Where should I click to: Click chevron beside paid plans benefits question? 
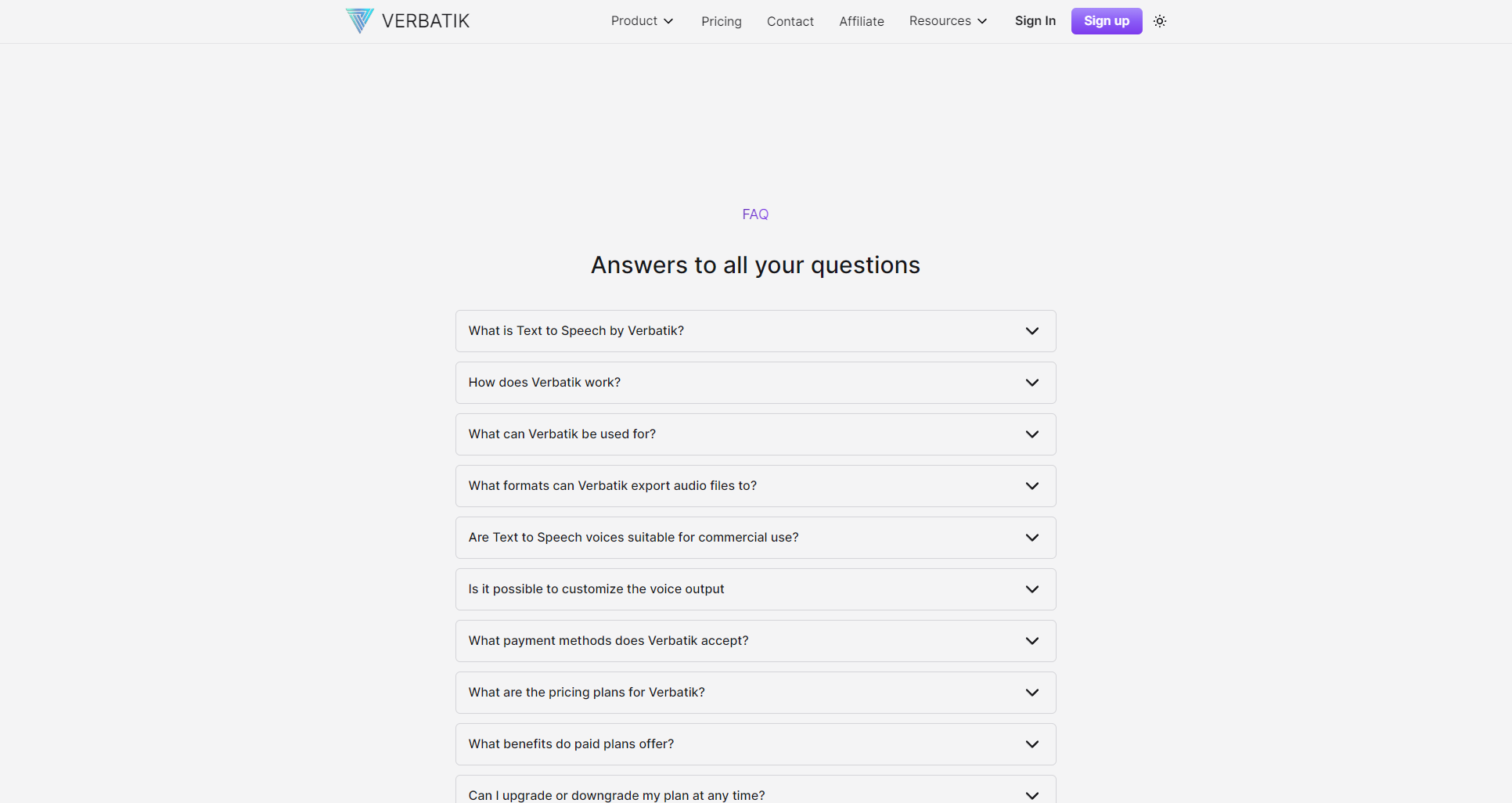tap(1032, 744)
